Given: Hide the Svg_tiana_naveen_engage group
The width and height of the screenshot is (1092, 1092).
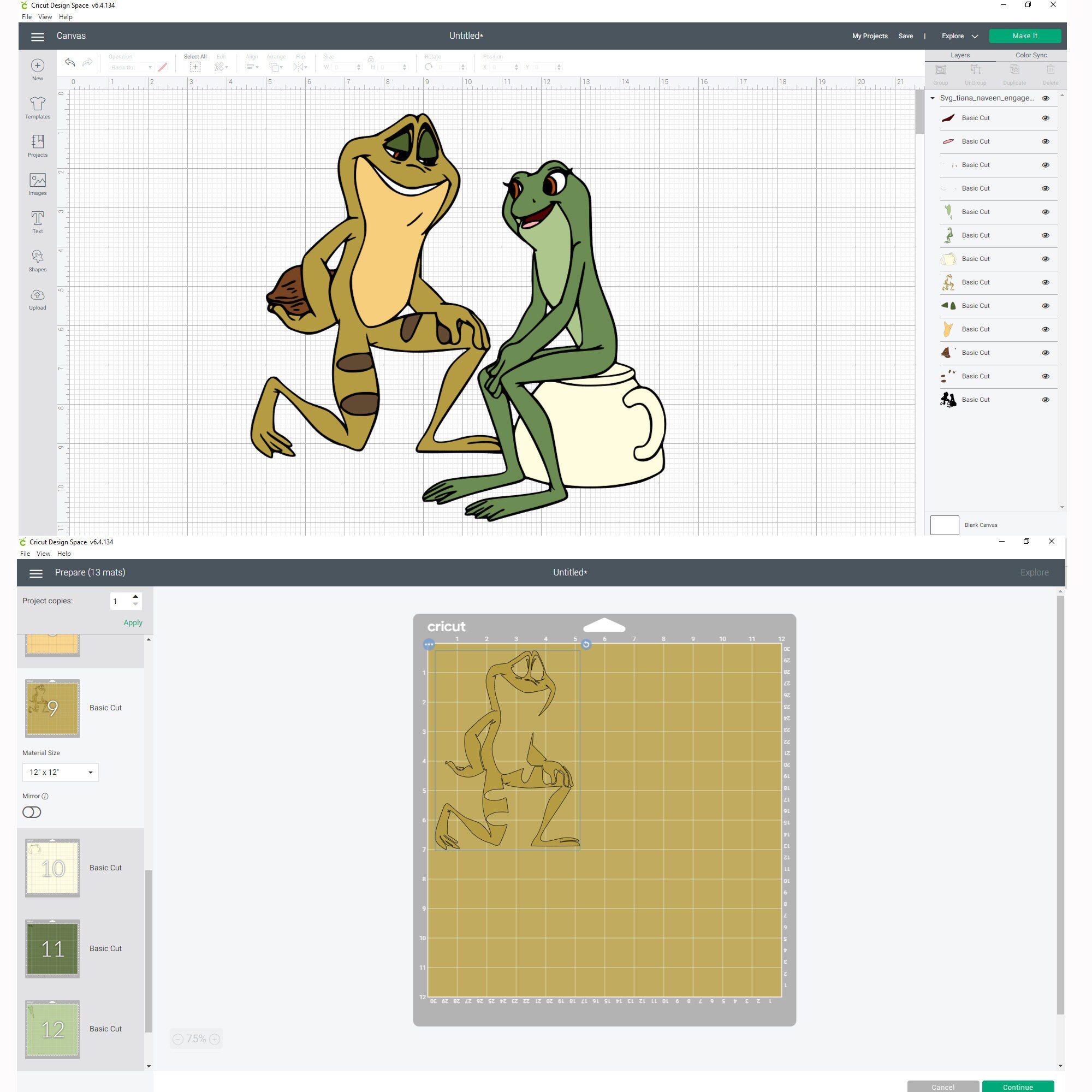Looking at the screenshot, I should click(1046, 98).
